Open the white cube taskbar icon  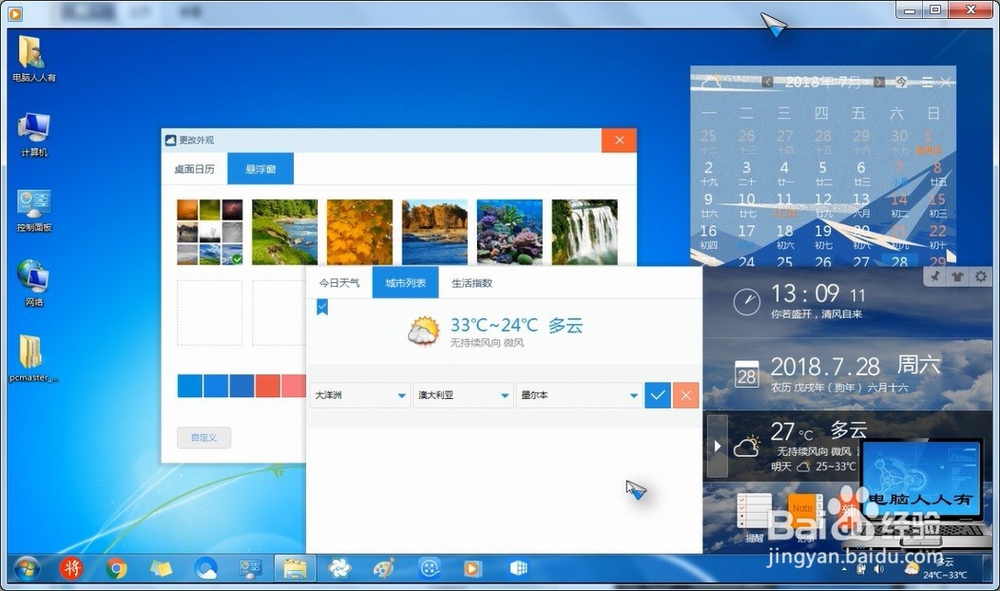click(518, 567)
